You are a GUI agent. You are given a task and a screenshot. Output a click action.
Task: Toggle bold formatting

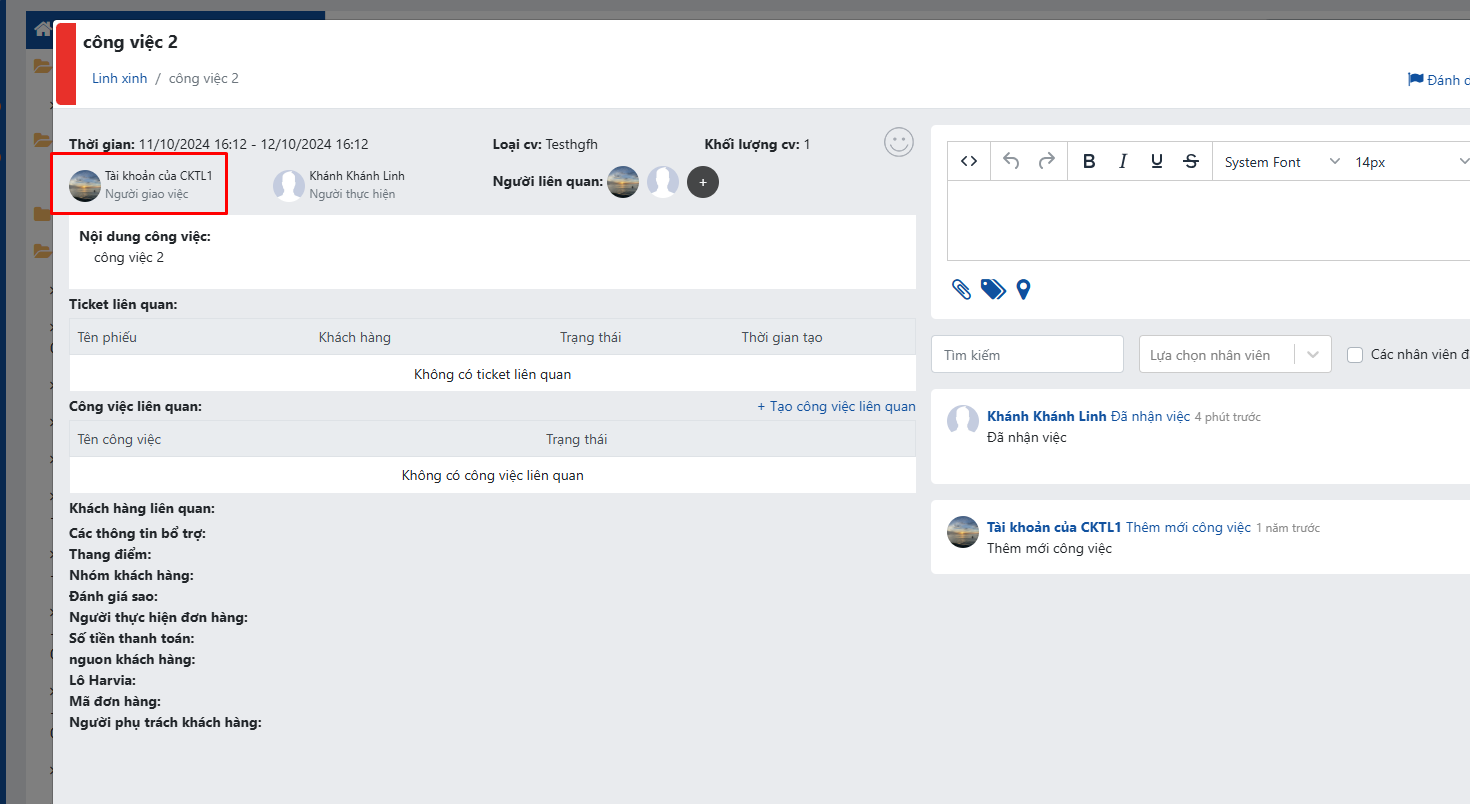coord(1089,162)
